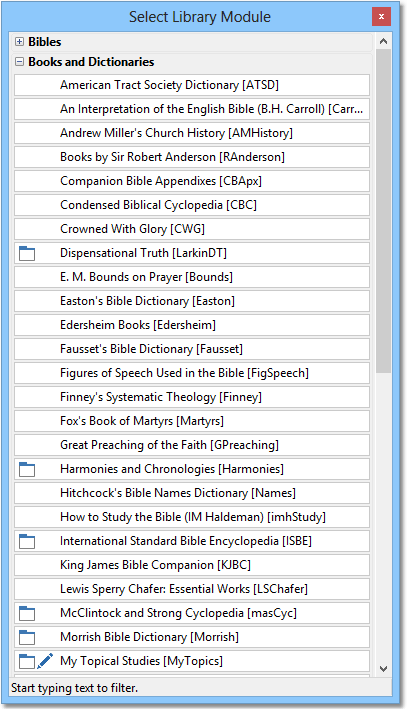Choose Books by Sir Robert Anderson
Viewport: 407px width, 711px height.
click(192, 157)
